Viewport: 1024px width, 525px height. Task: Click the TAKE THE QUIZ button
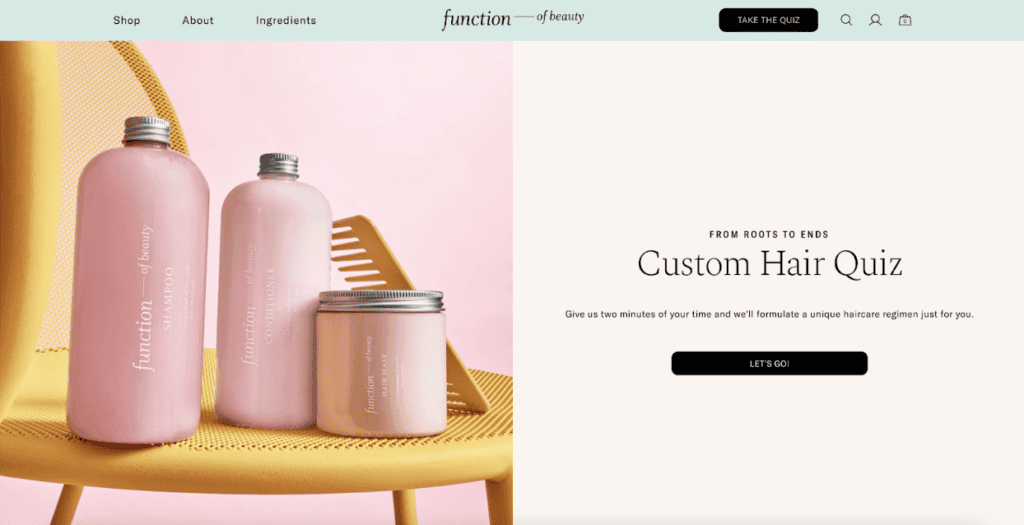click(x=768, y=20)
